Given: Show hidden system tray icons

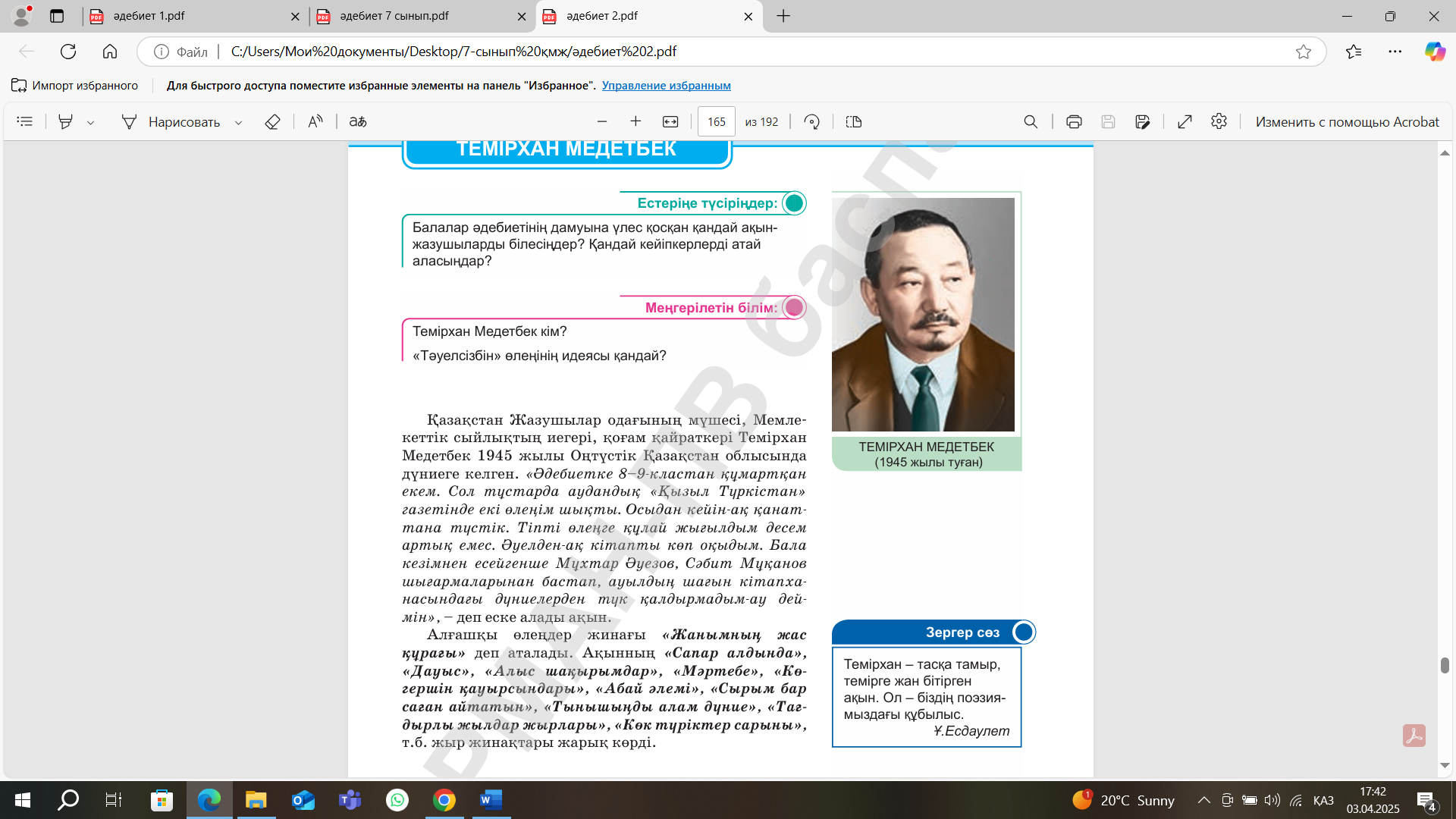Looking at the screenshot, I should tap(1203, 800).
